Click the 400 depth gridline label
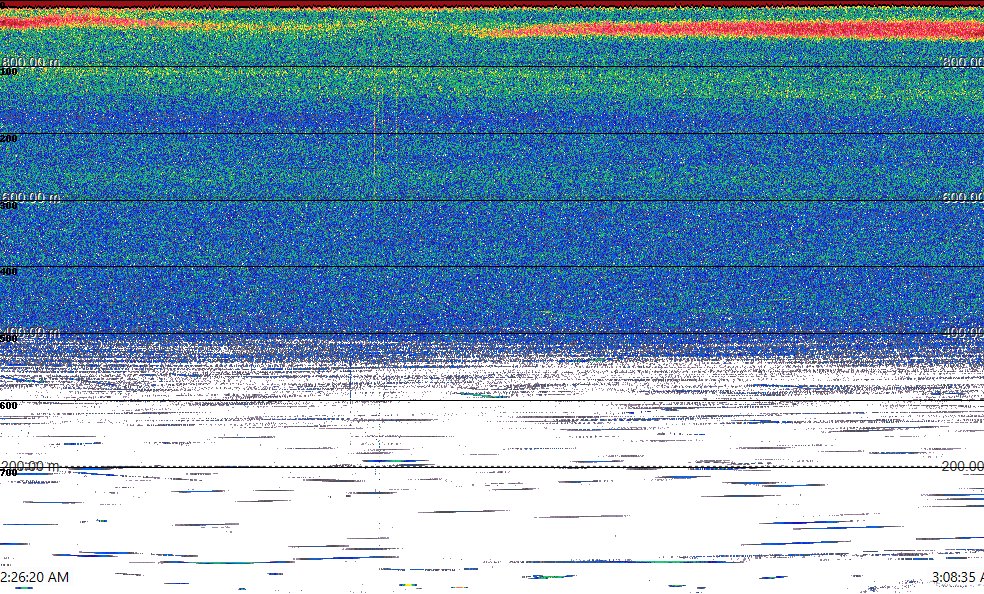Viewport: 984px width, 594px height. pyautogui.click(x=9, y=272)
